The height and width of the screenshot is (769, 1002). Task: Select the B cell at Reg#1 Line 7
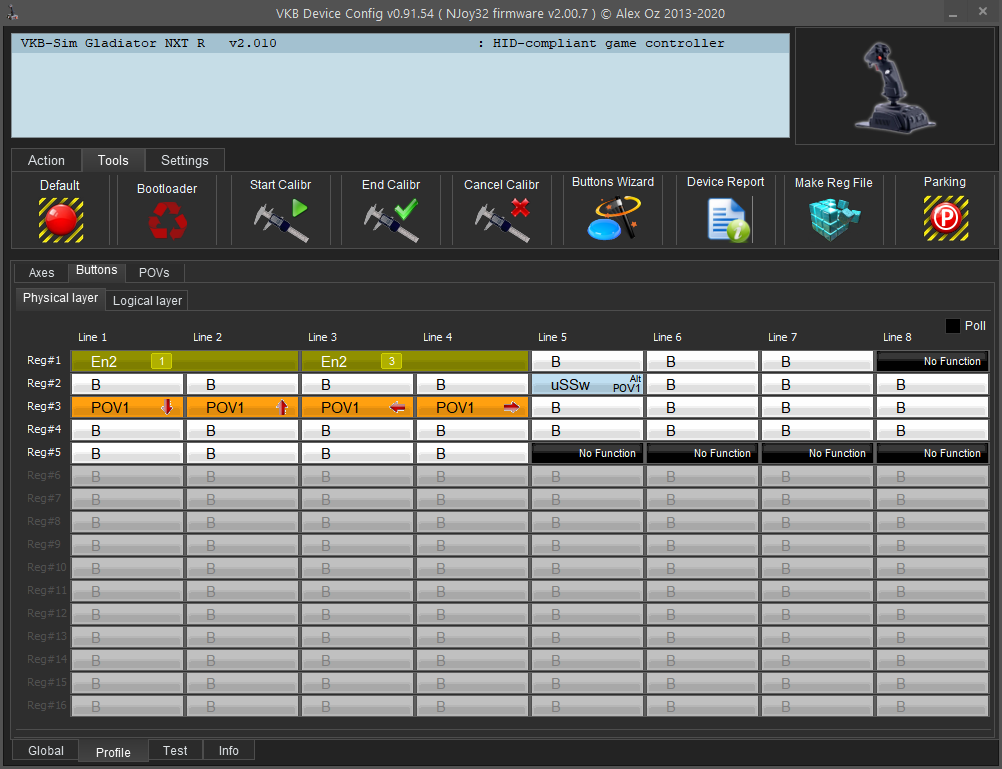(817, 361)
